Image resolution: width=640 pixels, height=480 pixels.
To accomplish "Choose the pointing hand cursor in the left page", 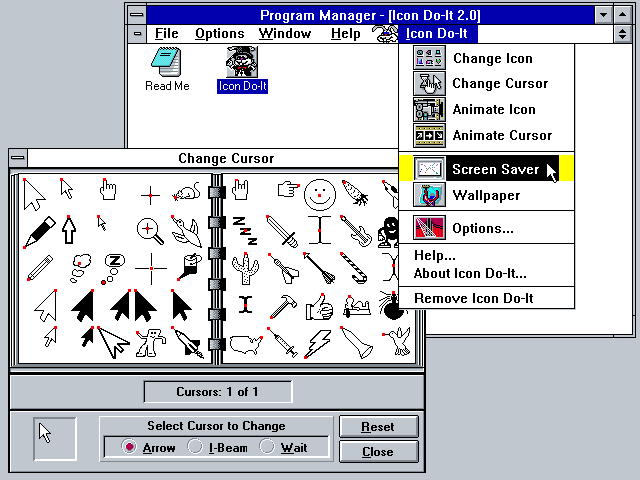I will [108, 190].
